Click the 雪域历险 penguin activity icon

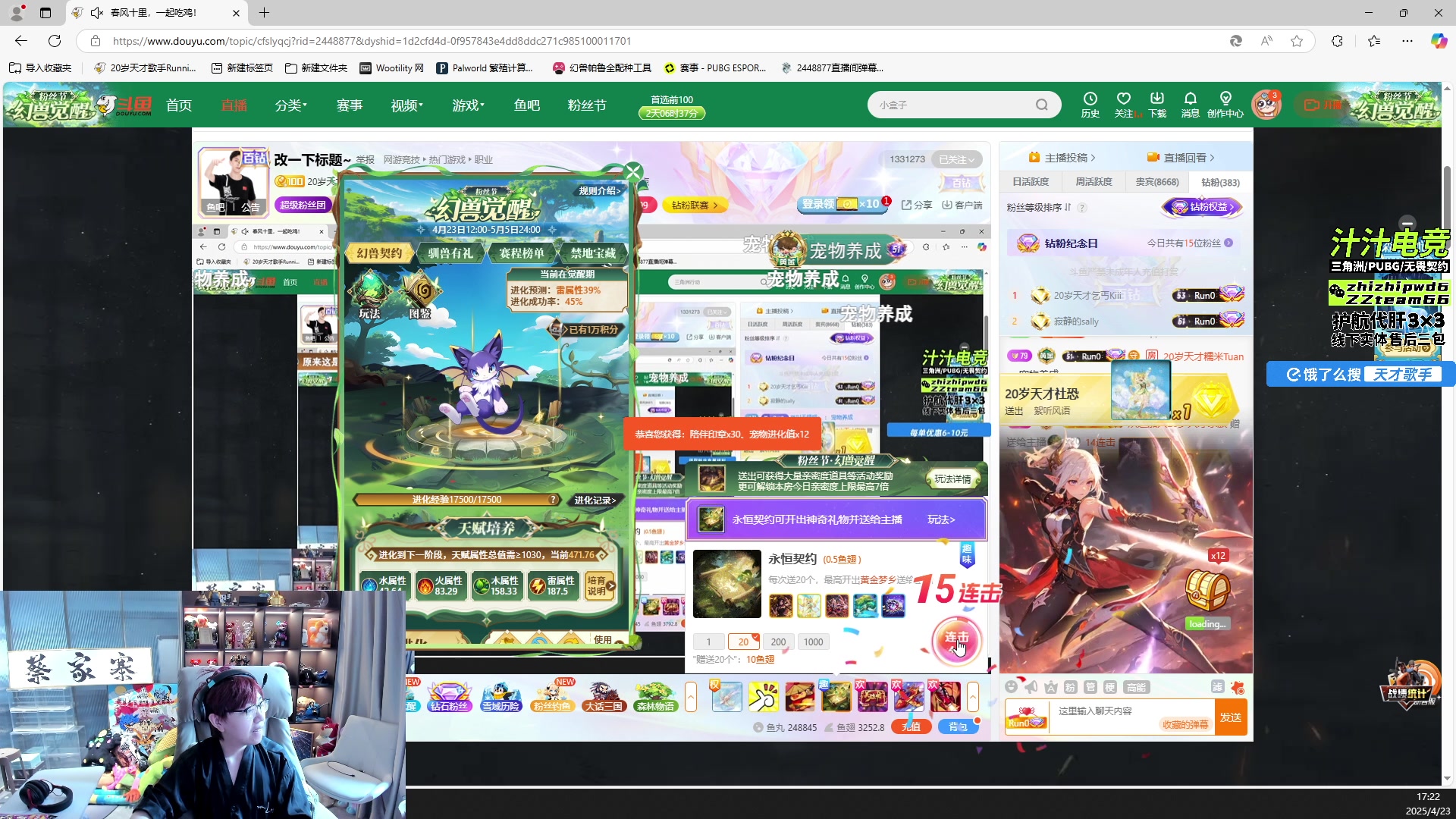coord(500,696)
